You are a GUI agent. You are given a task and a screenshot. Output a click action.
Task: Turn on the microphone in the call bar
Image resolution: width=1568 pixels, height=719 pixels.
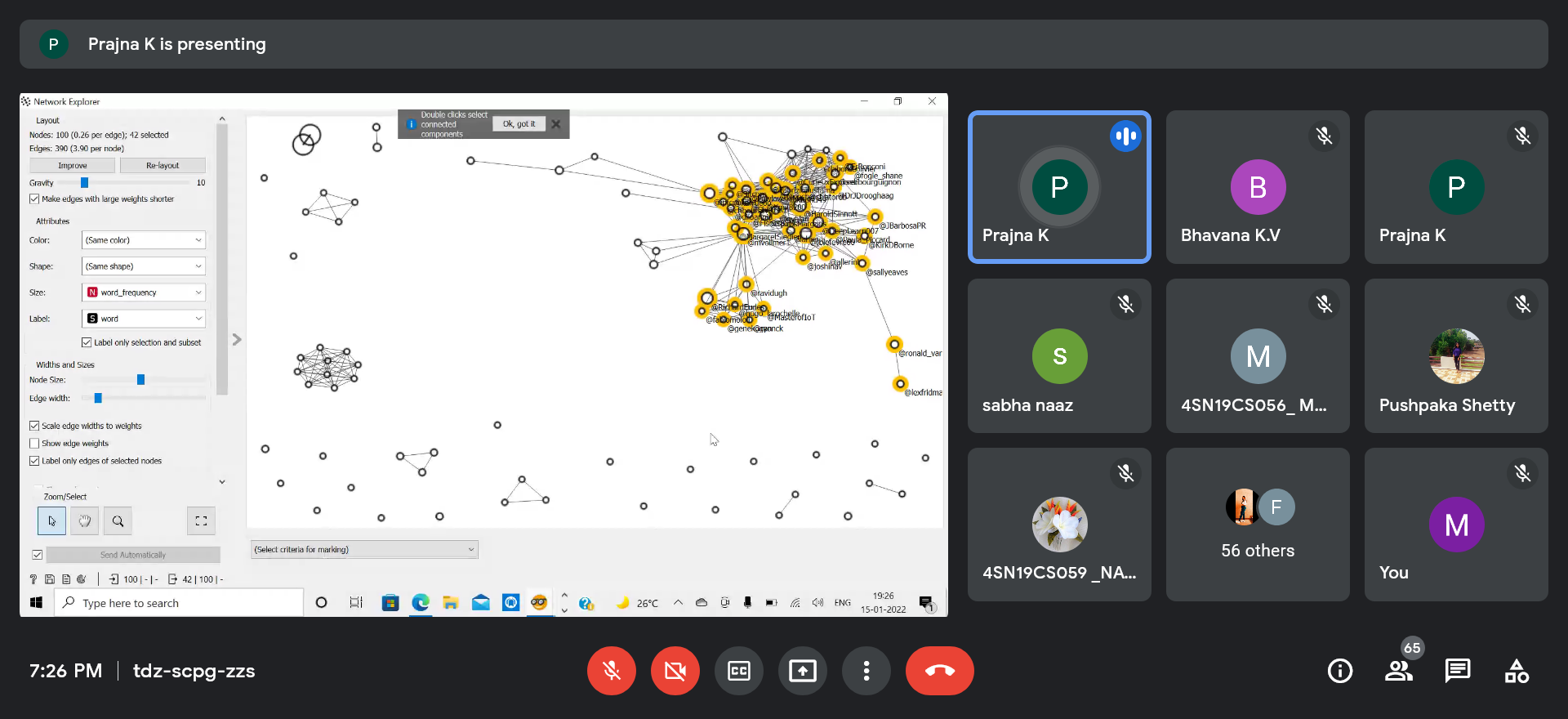611,671
